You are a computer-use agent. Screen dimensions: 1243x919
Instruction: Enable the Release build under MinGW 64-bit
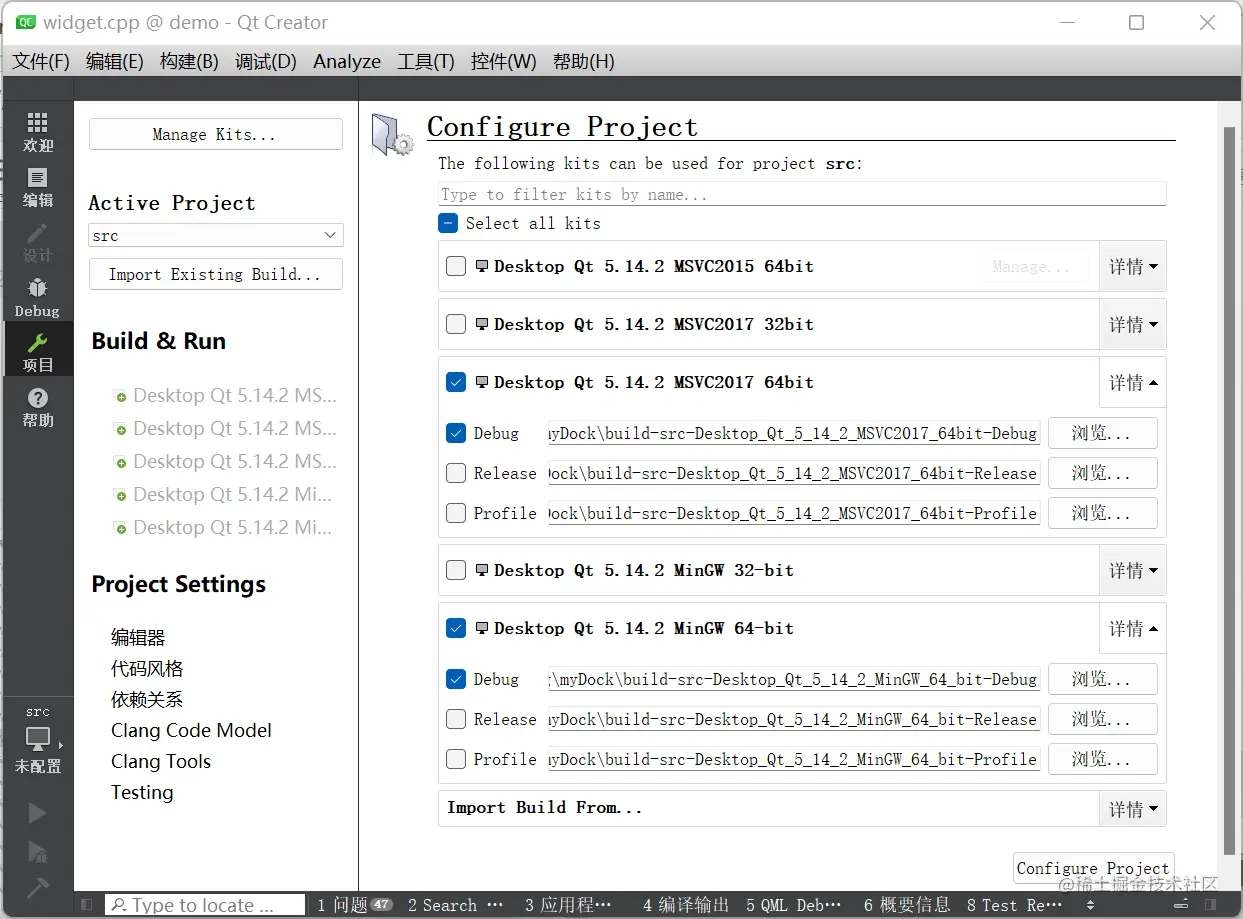(x=456, y=719)
